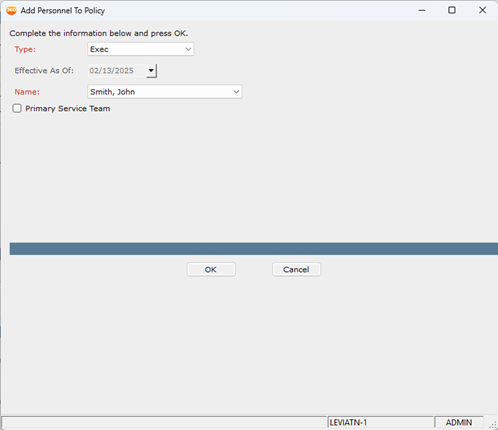Viewport: 498px width, 430px height.
Task: Click the Cancel button
Action: (x=296, y=269)
